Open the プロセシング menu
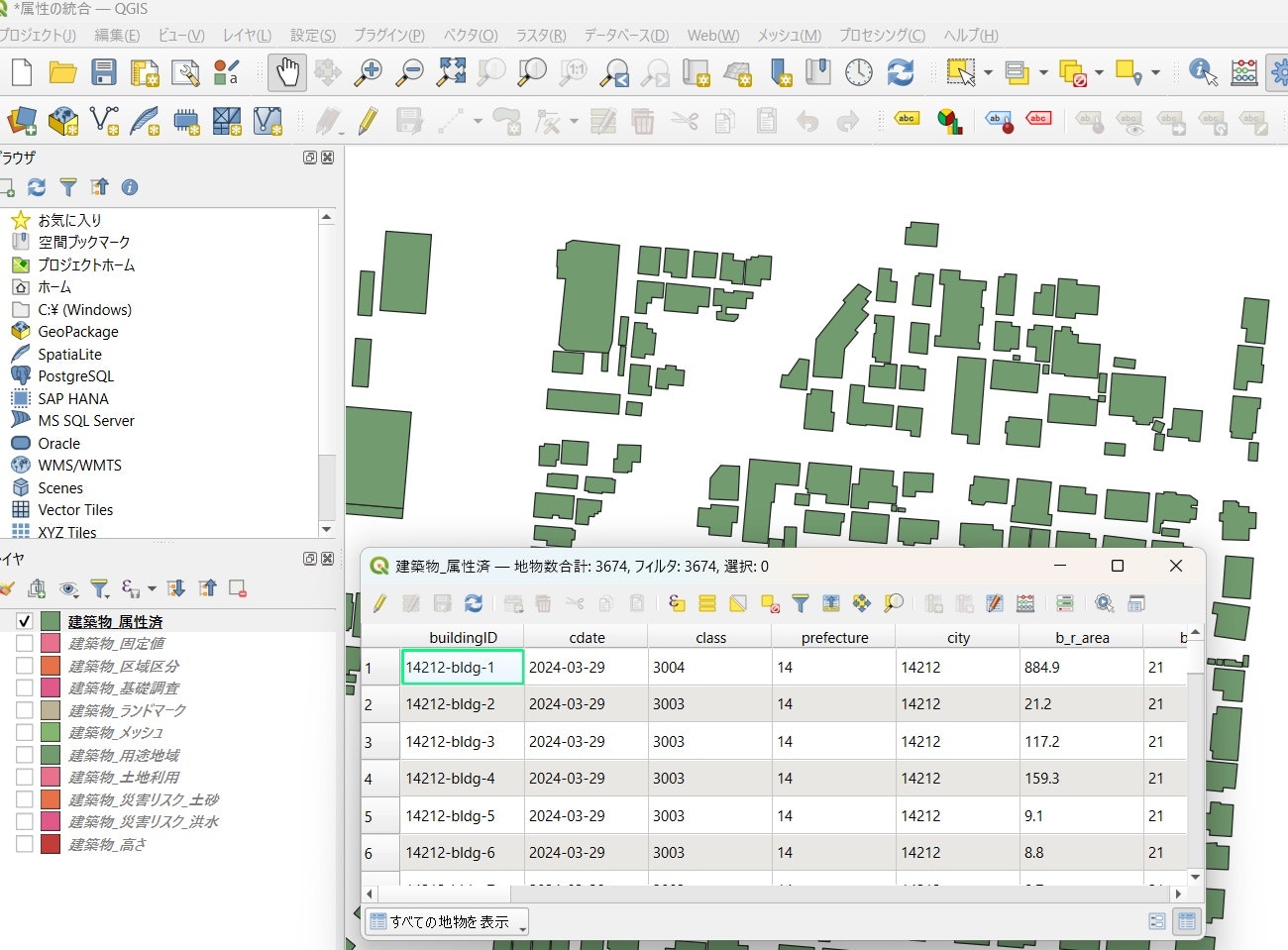 pos(882,35)
